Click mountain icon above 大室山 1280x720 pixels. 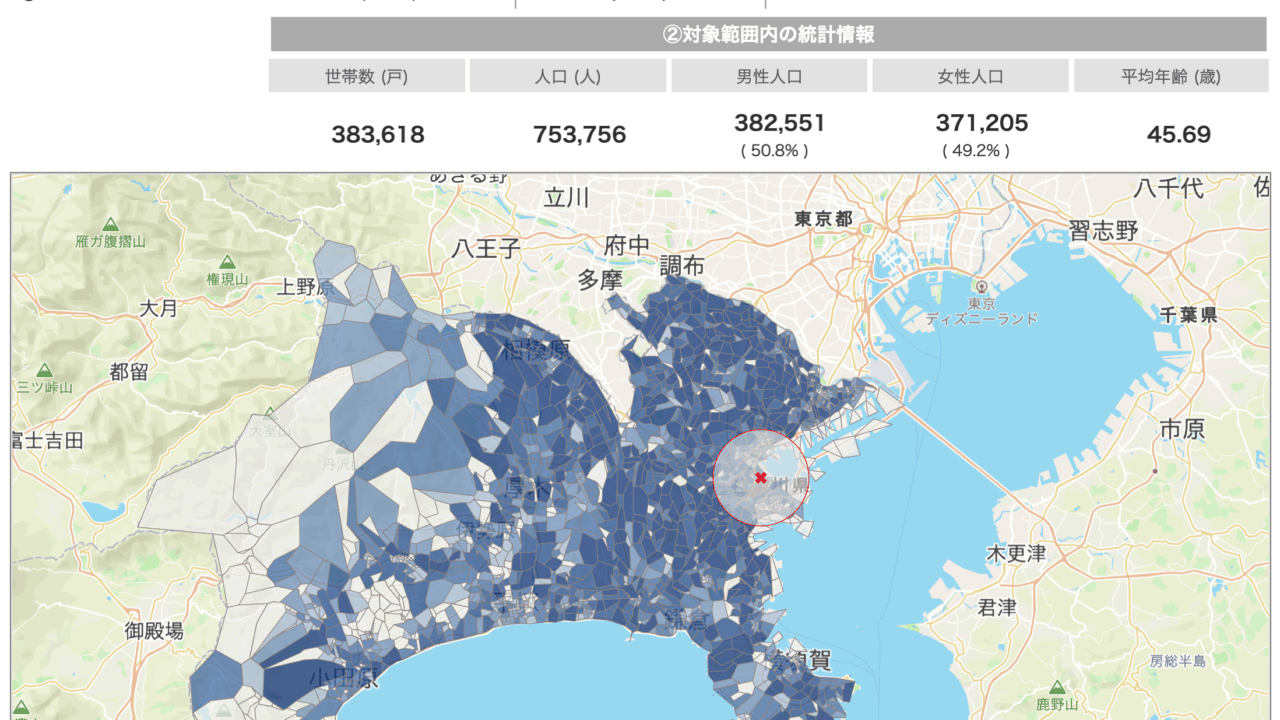tap(268, 414)
